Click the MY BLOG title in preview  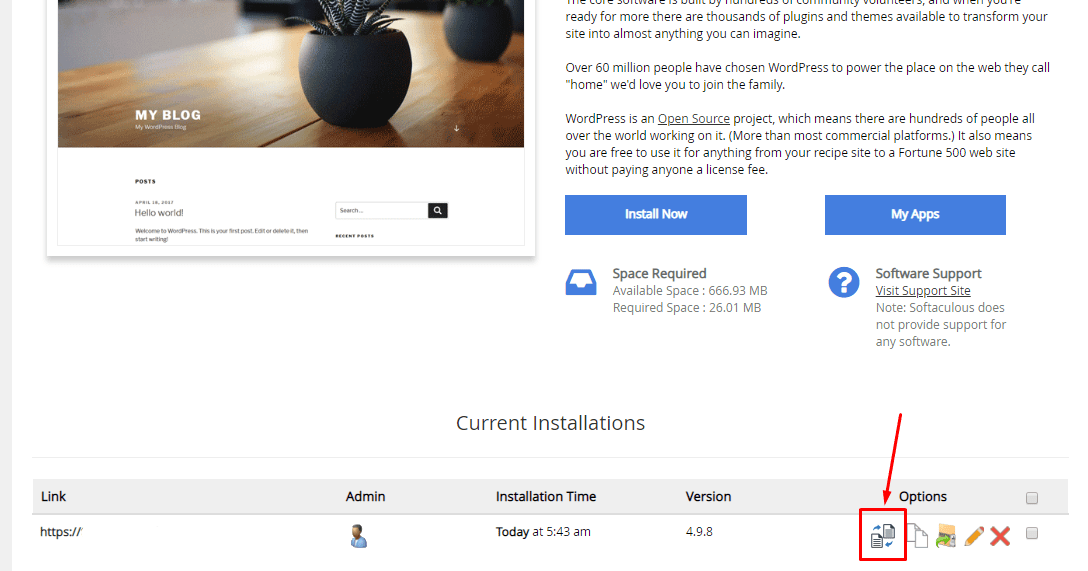click(168, 115)
